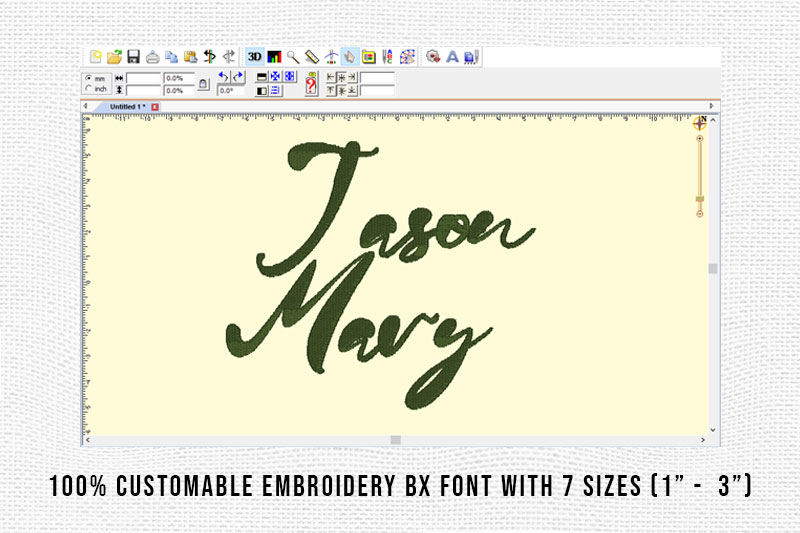Click the align top icon

pos(331,91)
